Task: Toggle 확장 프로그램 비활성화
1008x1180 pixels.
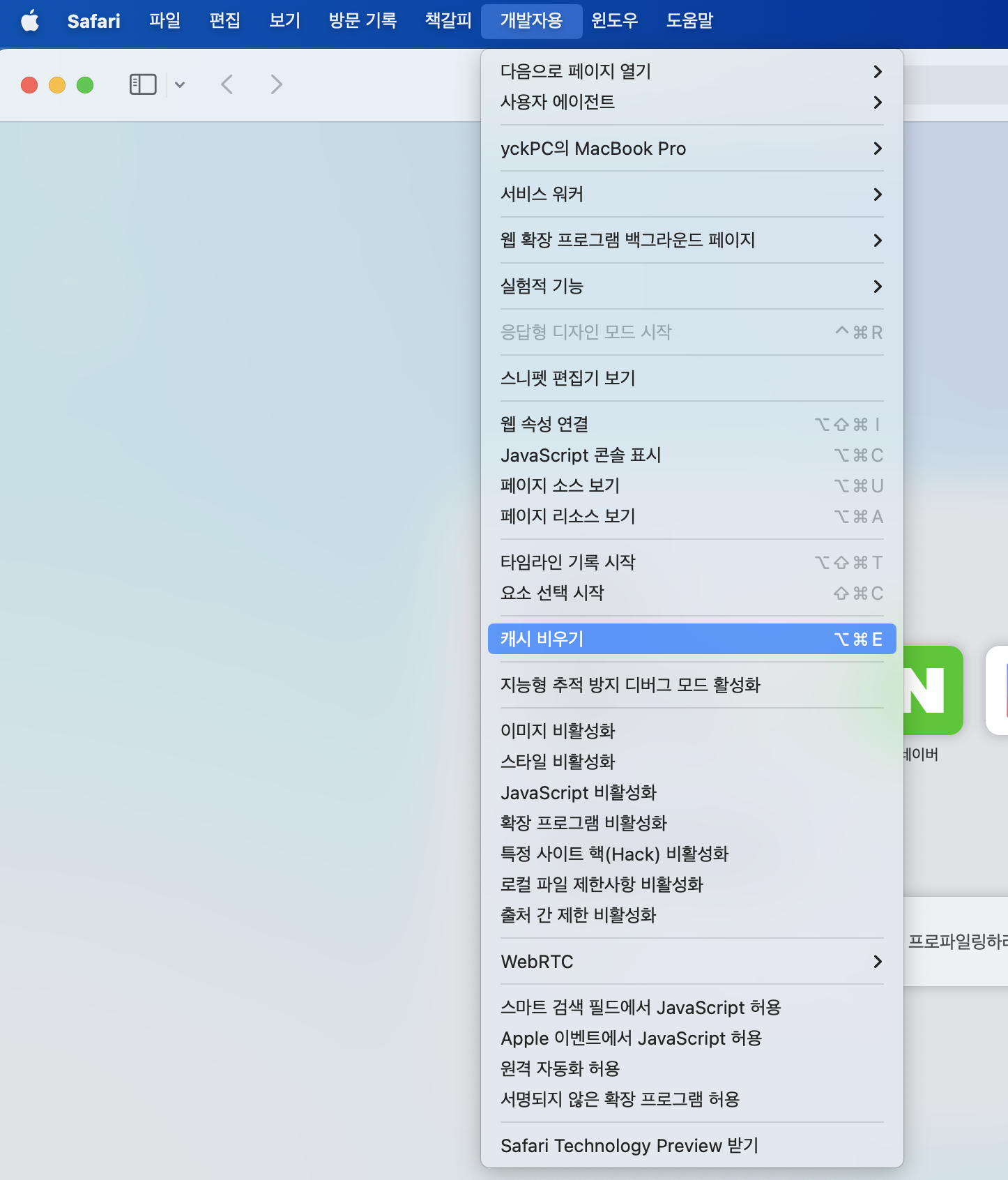Action: pos(692,823)
